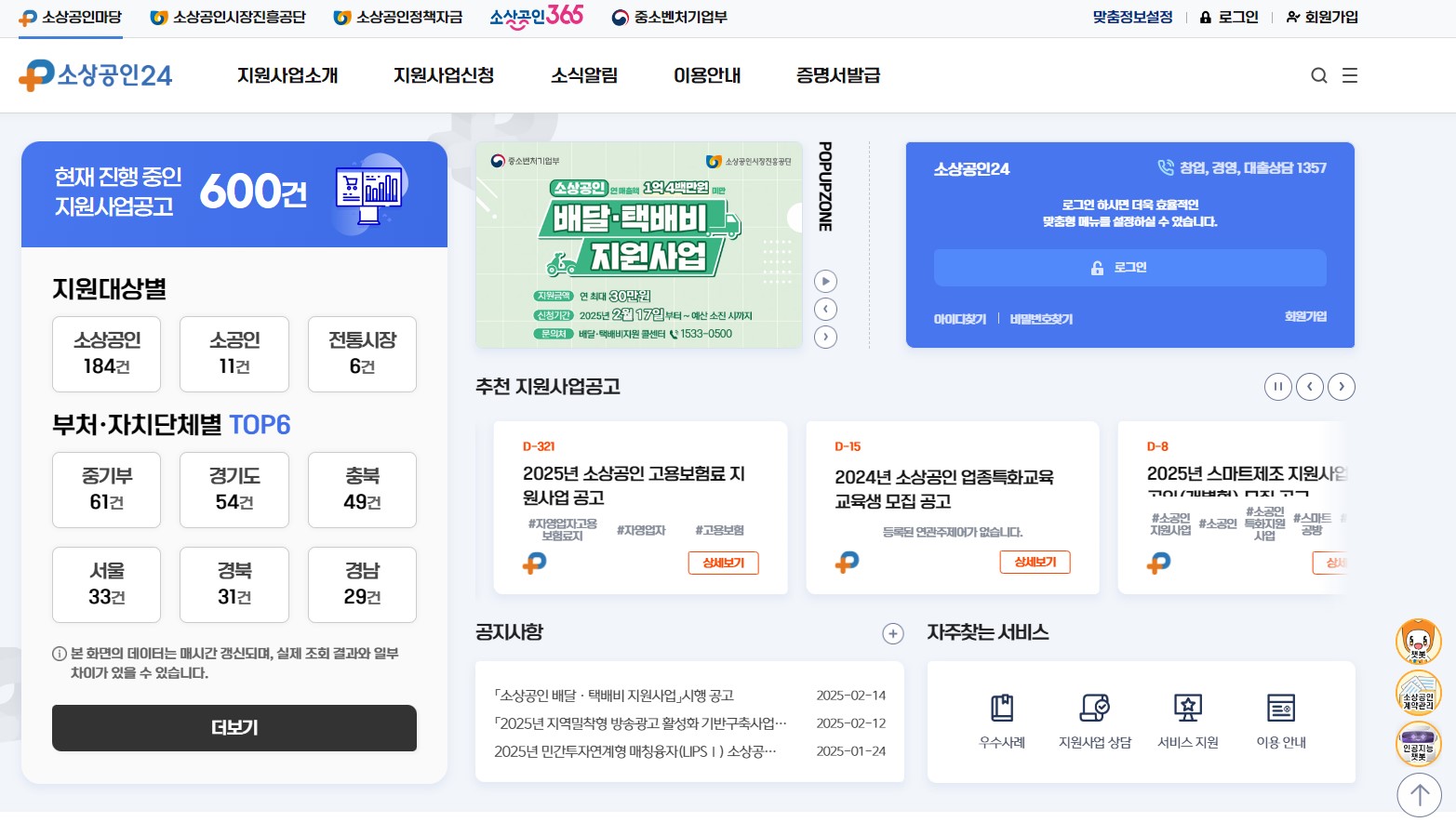Click the blue 로그인 button in login panel
This screenshot has height=822, width=1456.
tap(1130, 268)
